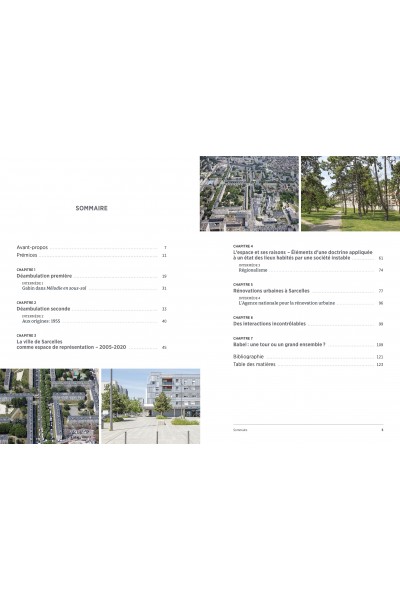Click the pine tree park photo
Screen dimensions: 400x600
pos(351,194)
